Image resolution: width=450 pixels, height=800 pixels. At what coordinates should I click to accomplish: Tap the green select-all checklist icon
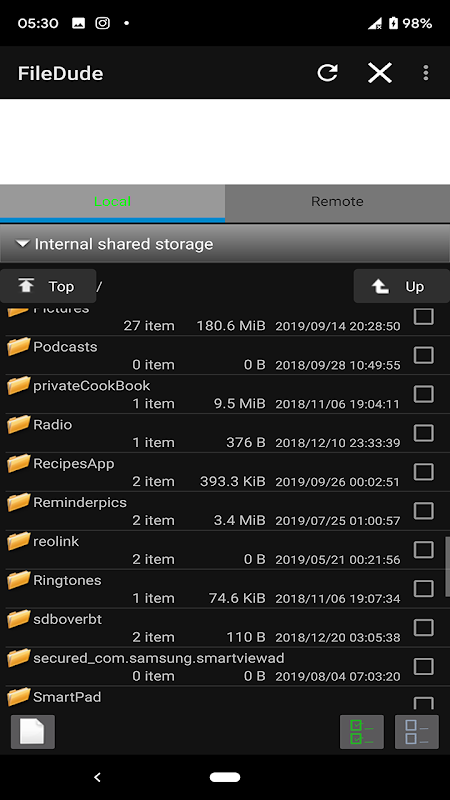pos(362,732)
